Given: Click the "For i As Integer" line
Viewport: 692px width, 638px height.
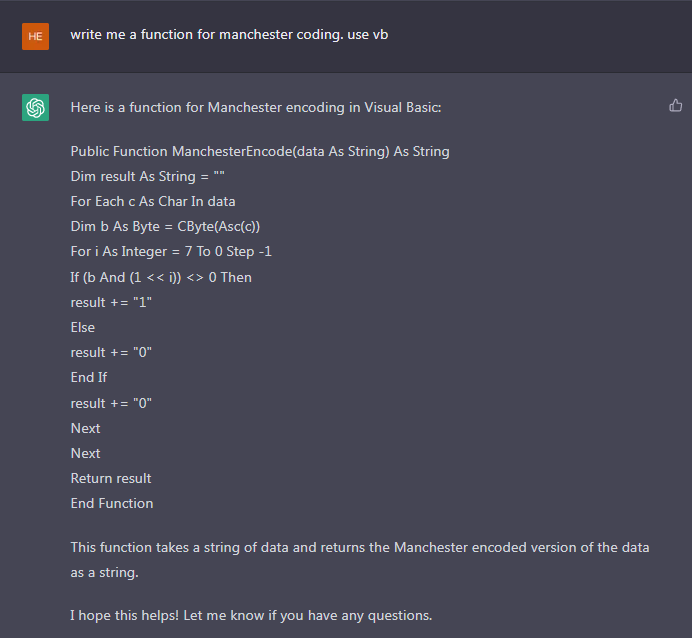Looking at the screenshot, I should pyautogui.click(x=170, y=252).
